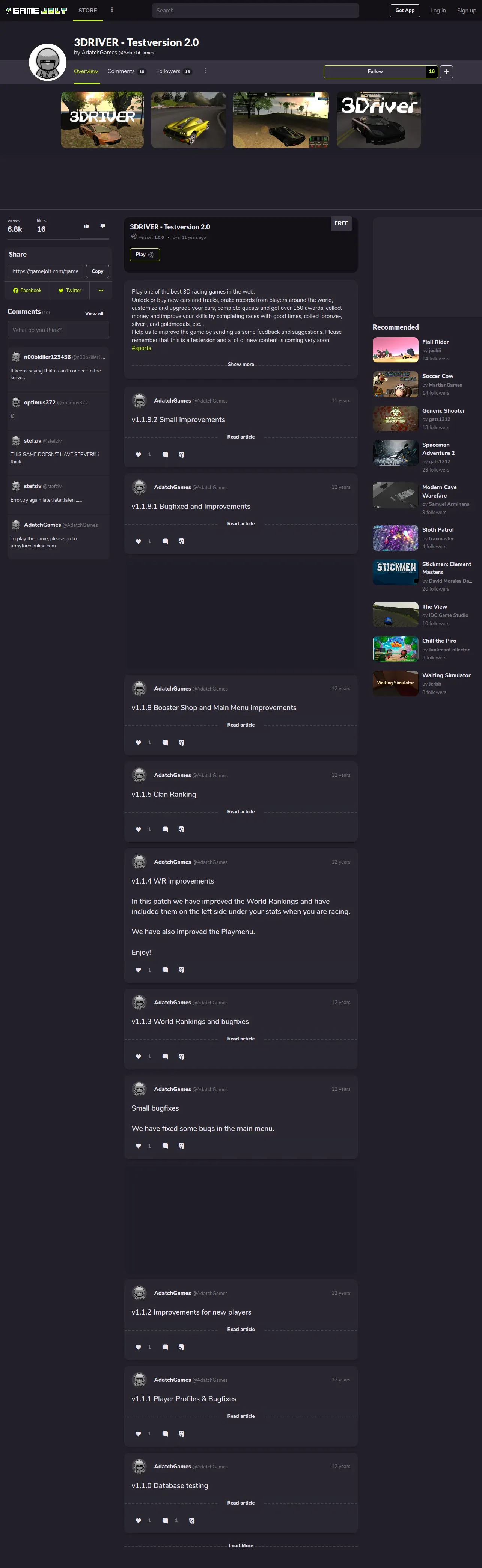Open AdatchGames developer avatar in header
This screenshot has height=1568, width=482.
(47, 62)
